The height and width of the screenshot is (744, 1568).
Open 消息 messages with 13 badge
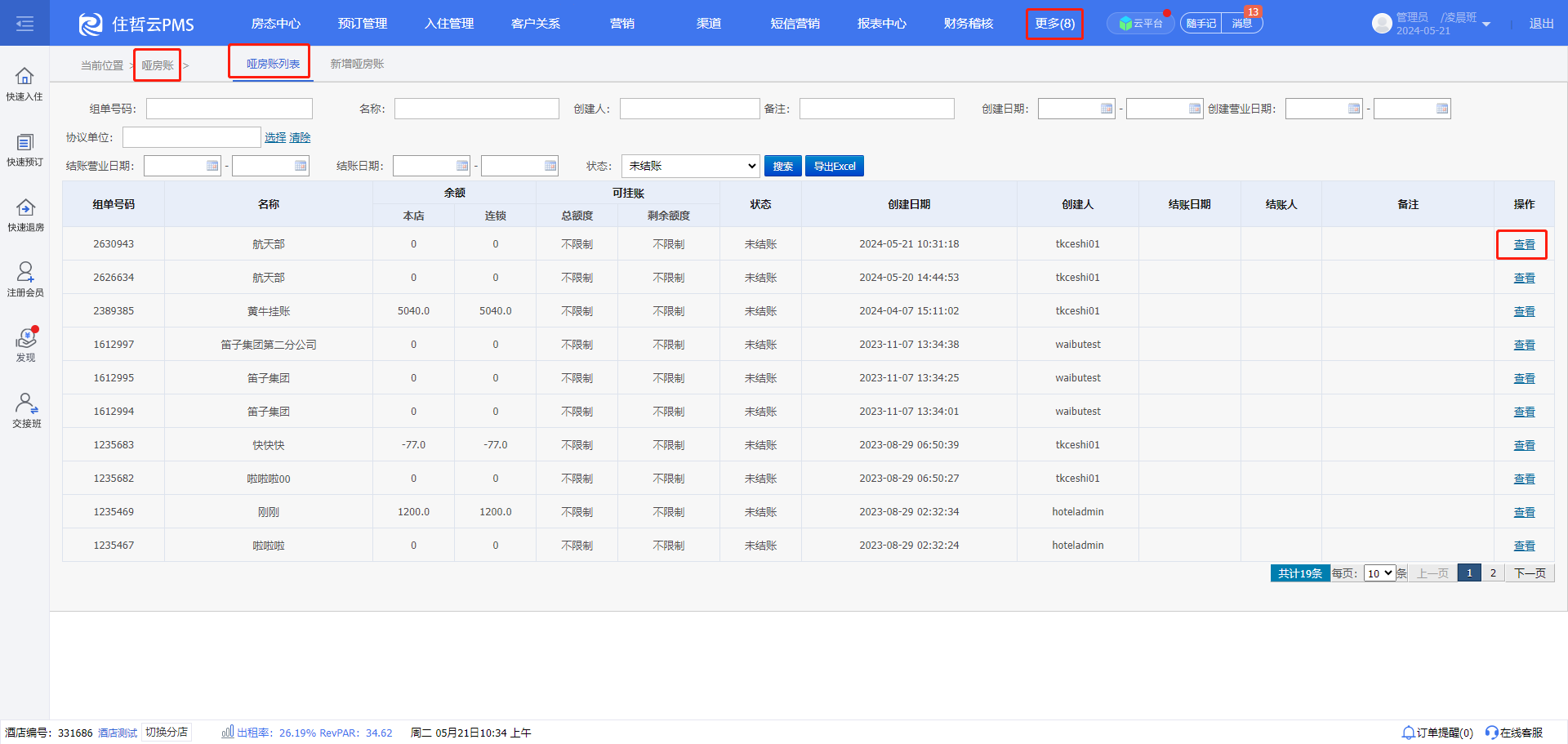1242,23
